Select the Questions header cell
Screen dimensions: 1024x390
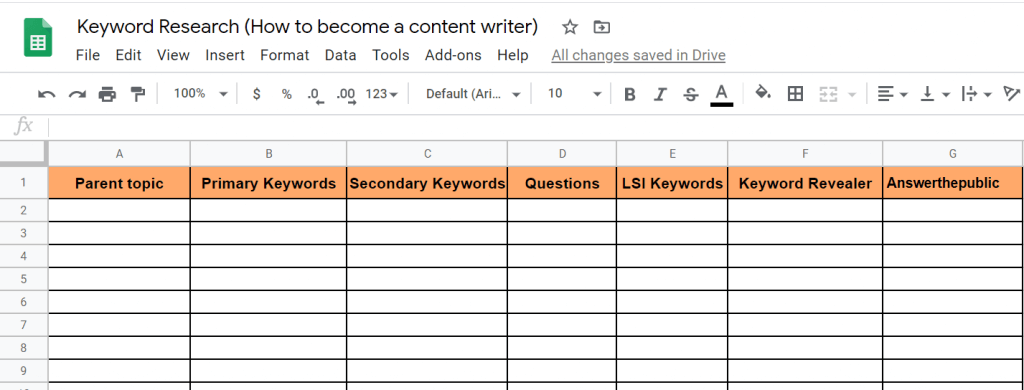(x=562, y=183)
